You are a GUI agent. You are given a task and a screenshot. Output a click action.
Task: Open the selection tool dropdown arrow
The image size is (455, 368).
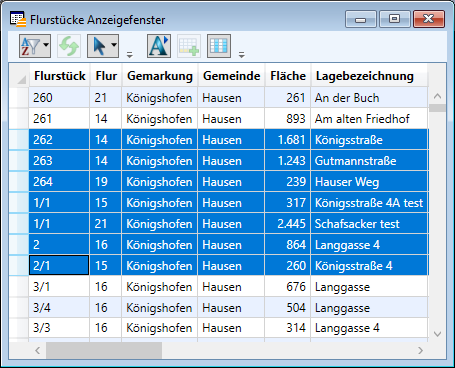point(114,45)
